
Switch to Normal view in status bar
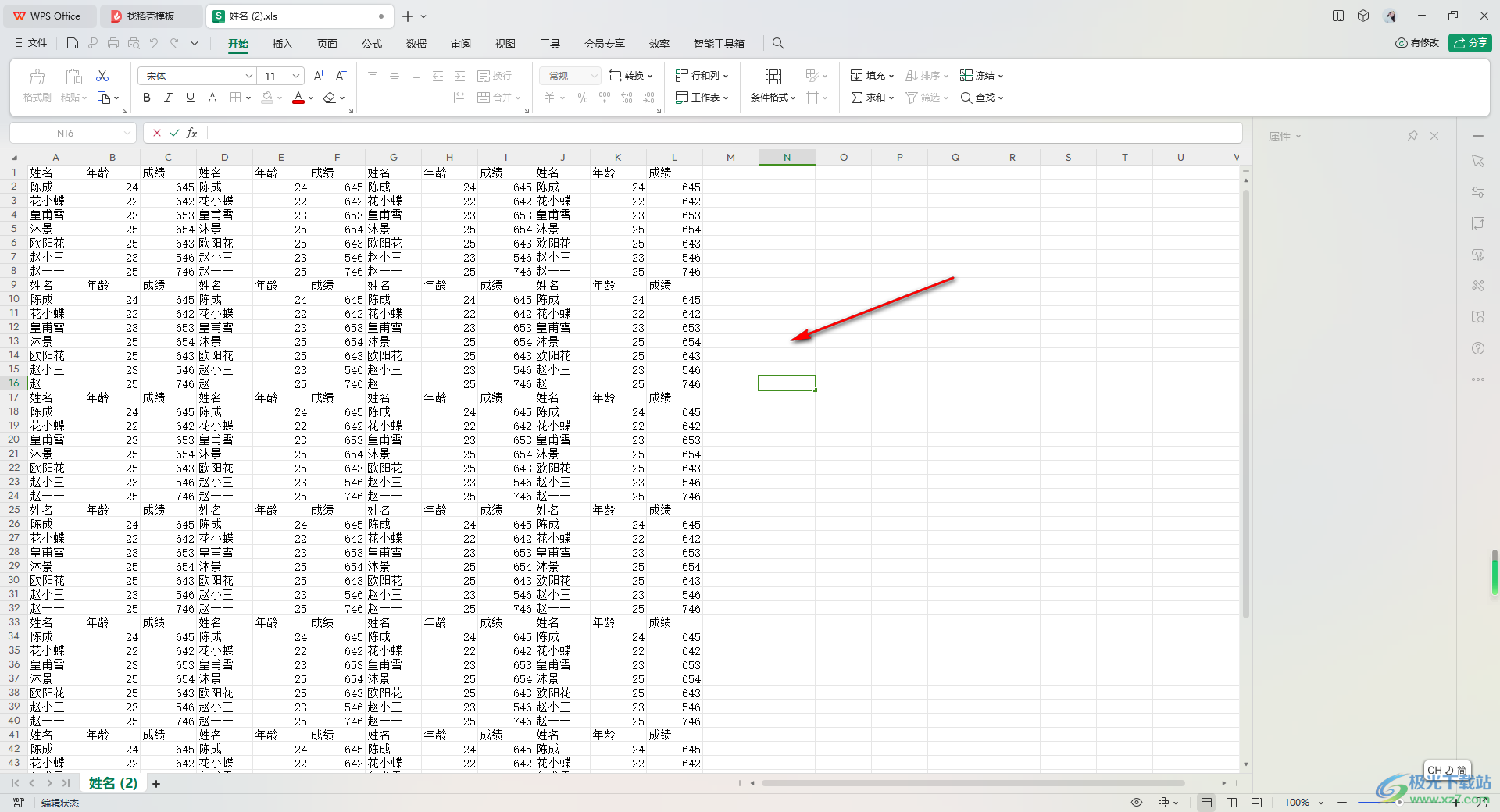1207,803
